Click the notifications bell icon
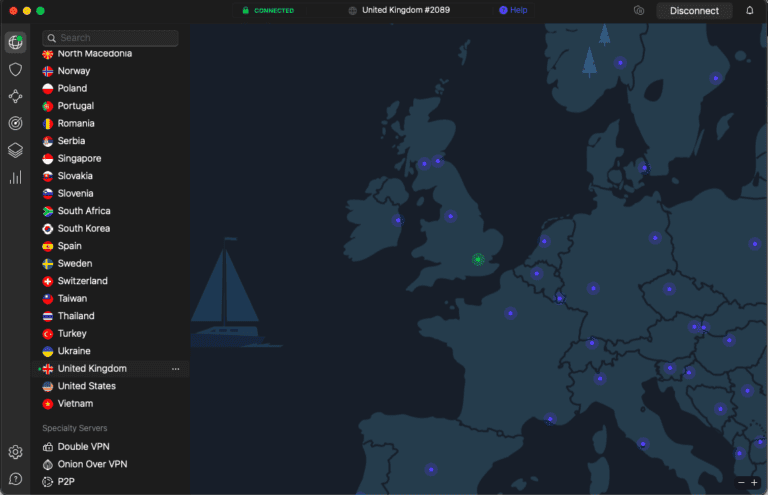768x495 pixels. click(x=750, y=11)
